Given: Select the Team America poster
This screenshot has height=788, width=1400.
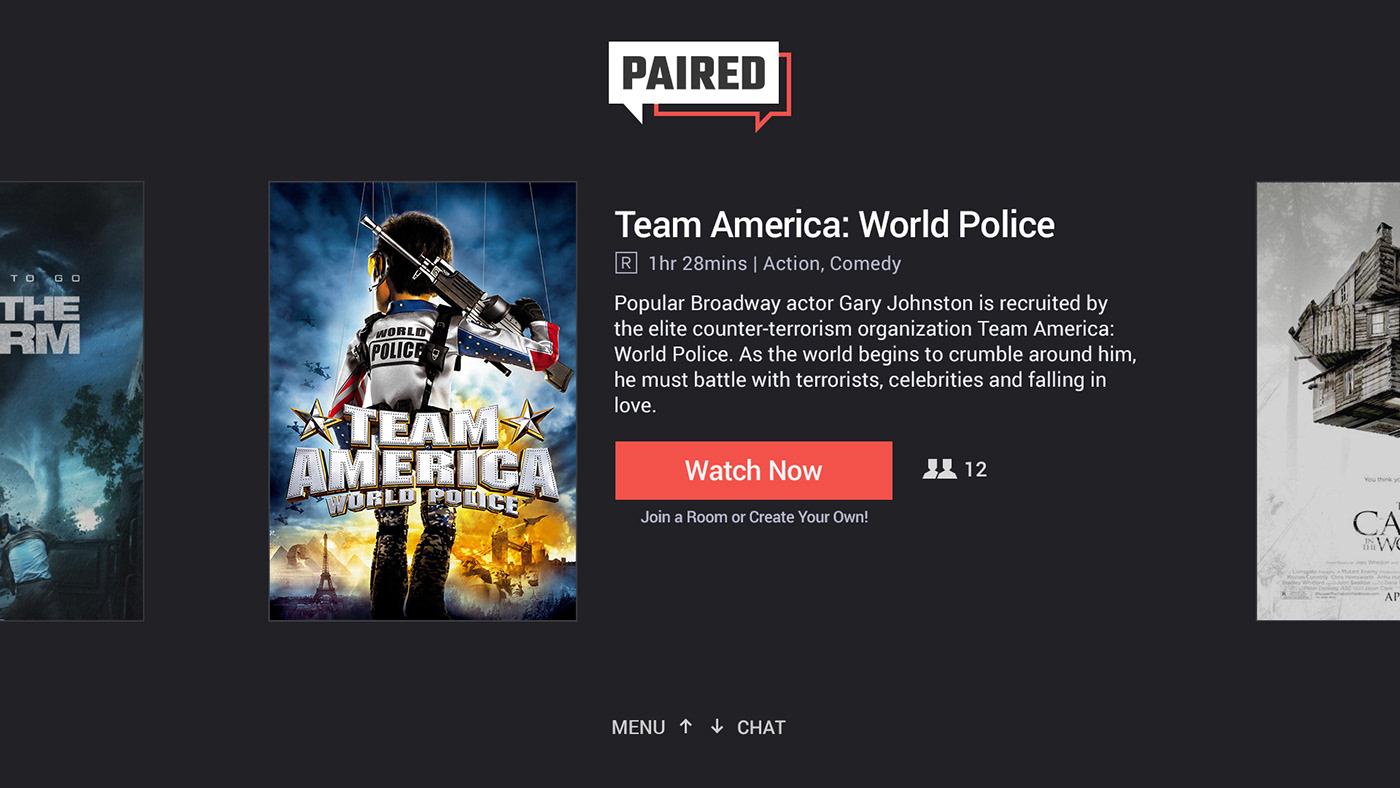Looking at the screenshot, I should pyautogui.click(x=423, y=401).
